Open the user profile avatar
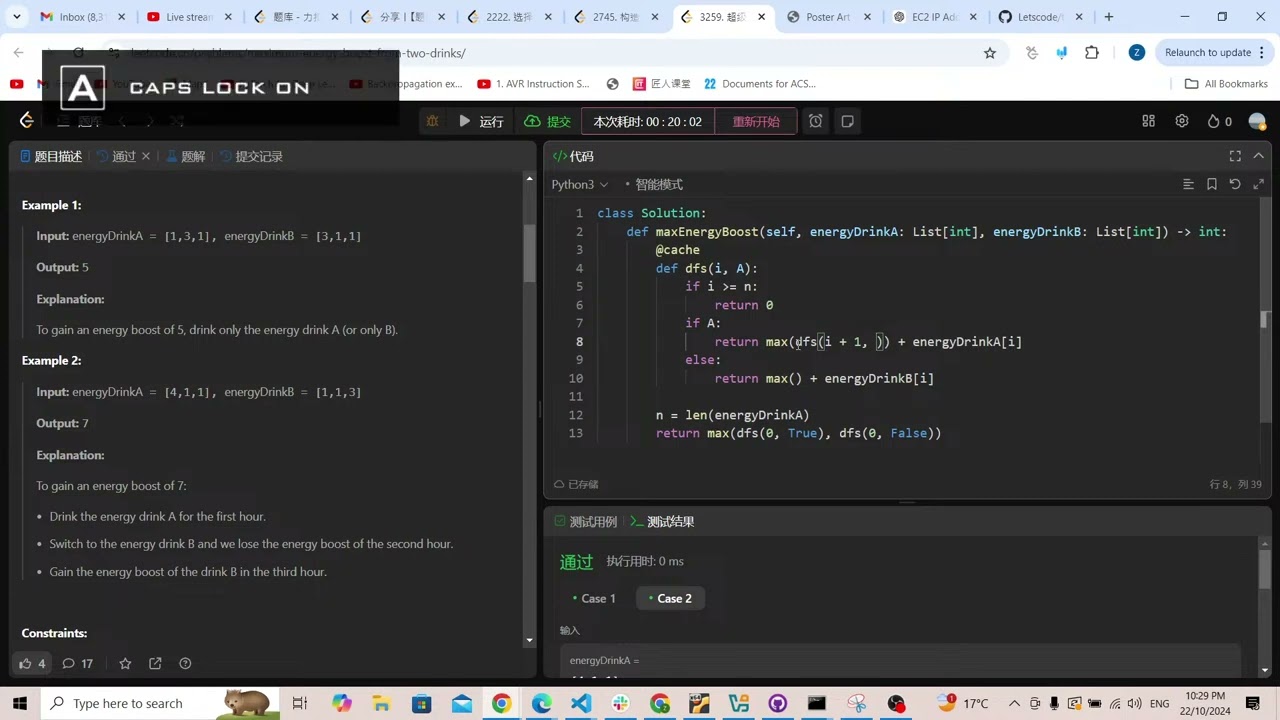Viewport: 1280px width, 720px height. (x=1257, y=121)
